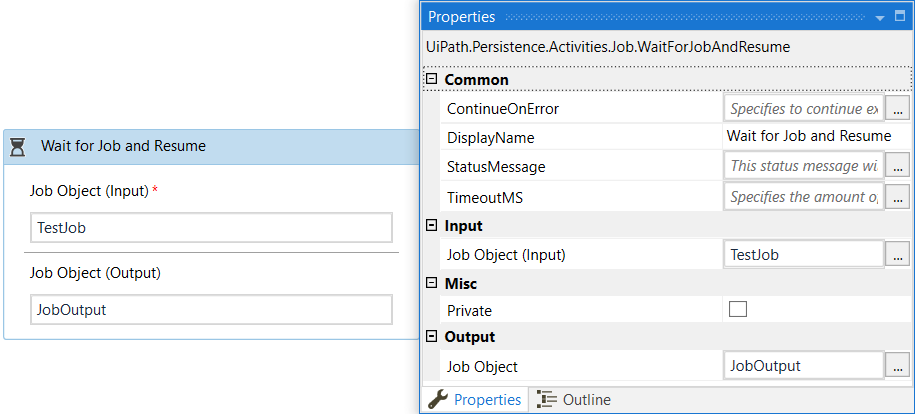Open expression editor for Output Job Object property

tap(897, 367)
